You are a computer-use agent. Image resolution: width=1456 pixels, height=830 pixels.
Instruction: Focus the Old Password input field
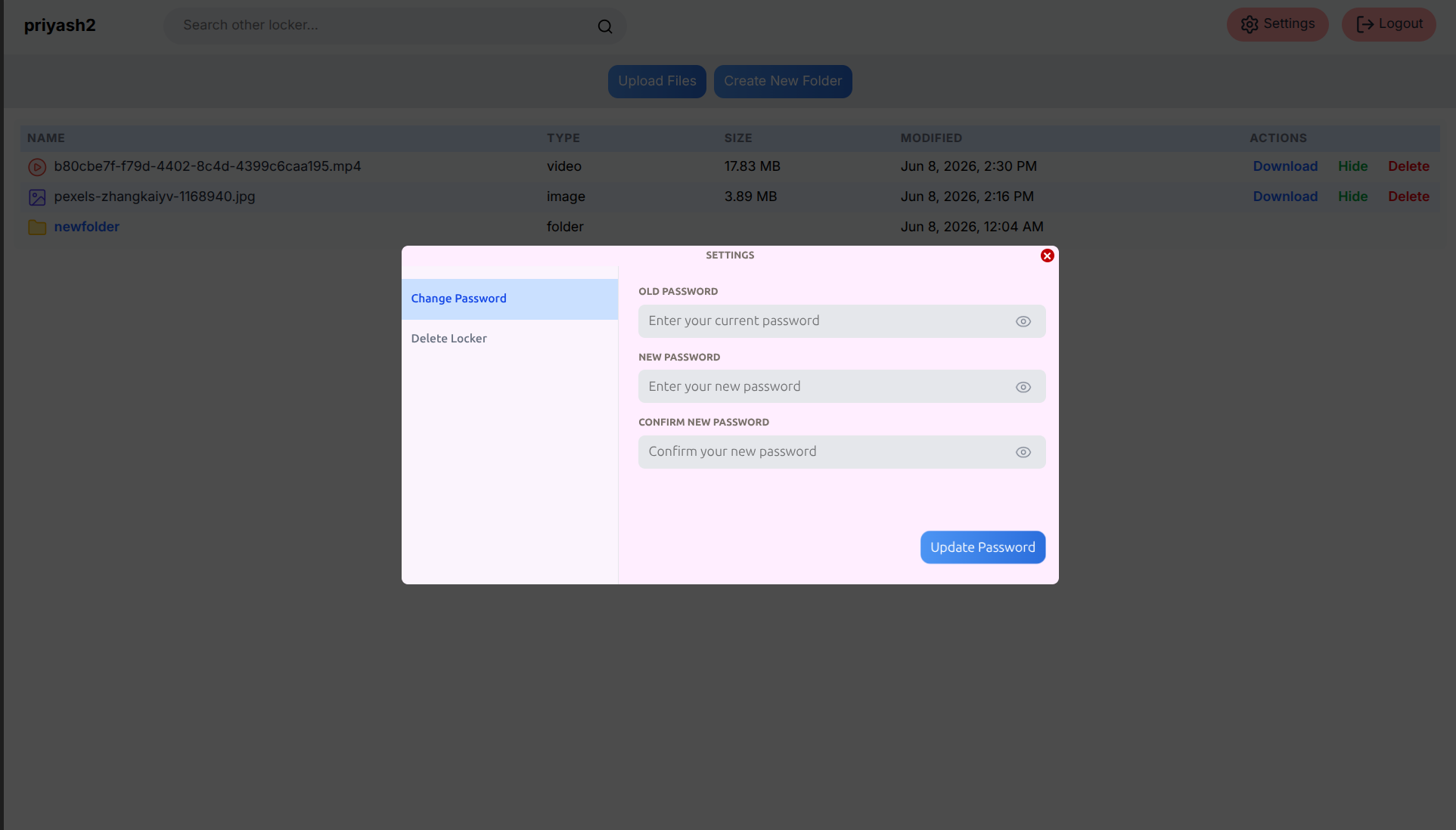pyautogui.click(x=842, y=321)
